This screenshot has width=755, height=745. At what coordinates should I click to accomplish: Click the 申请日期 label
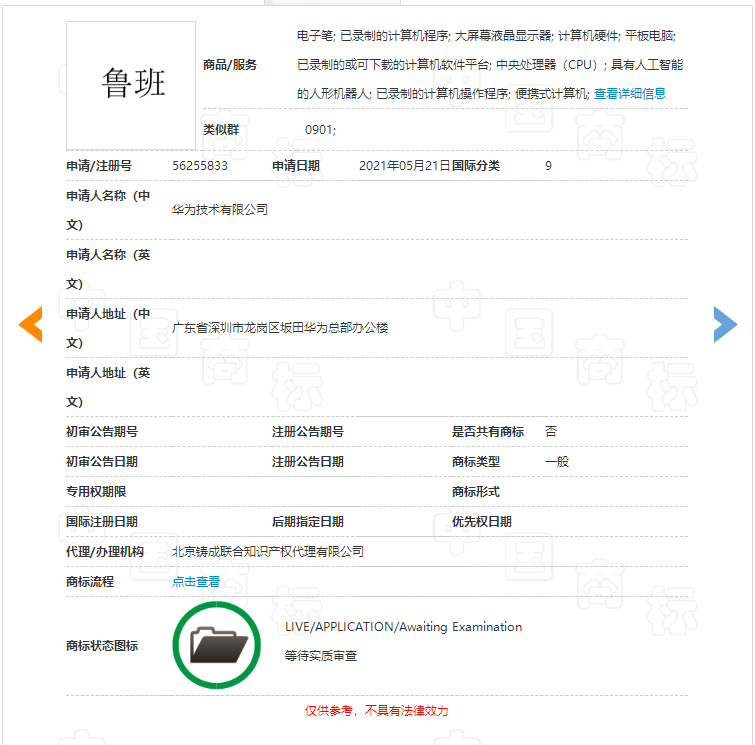click(296, 166)
